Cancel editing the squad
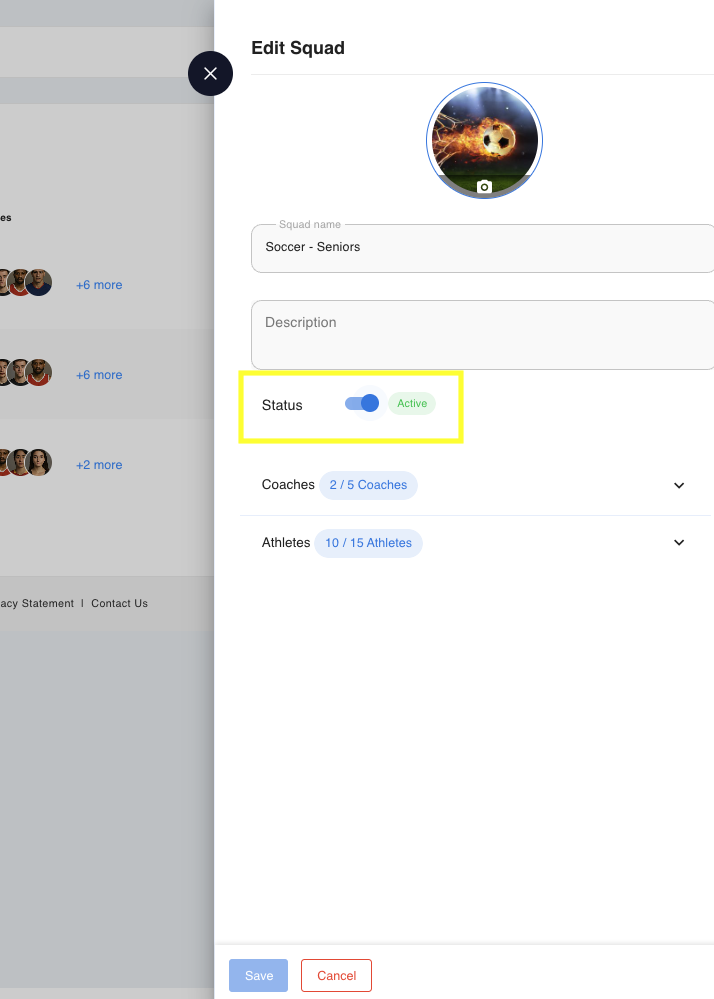 click(336, 975)
